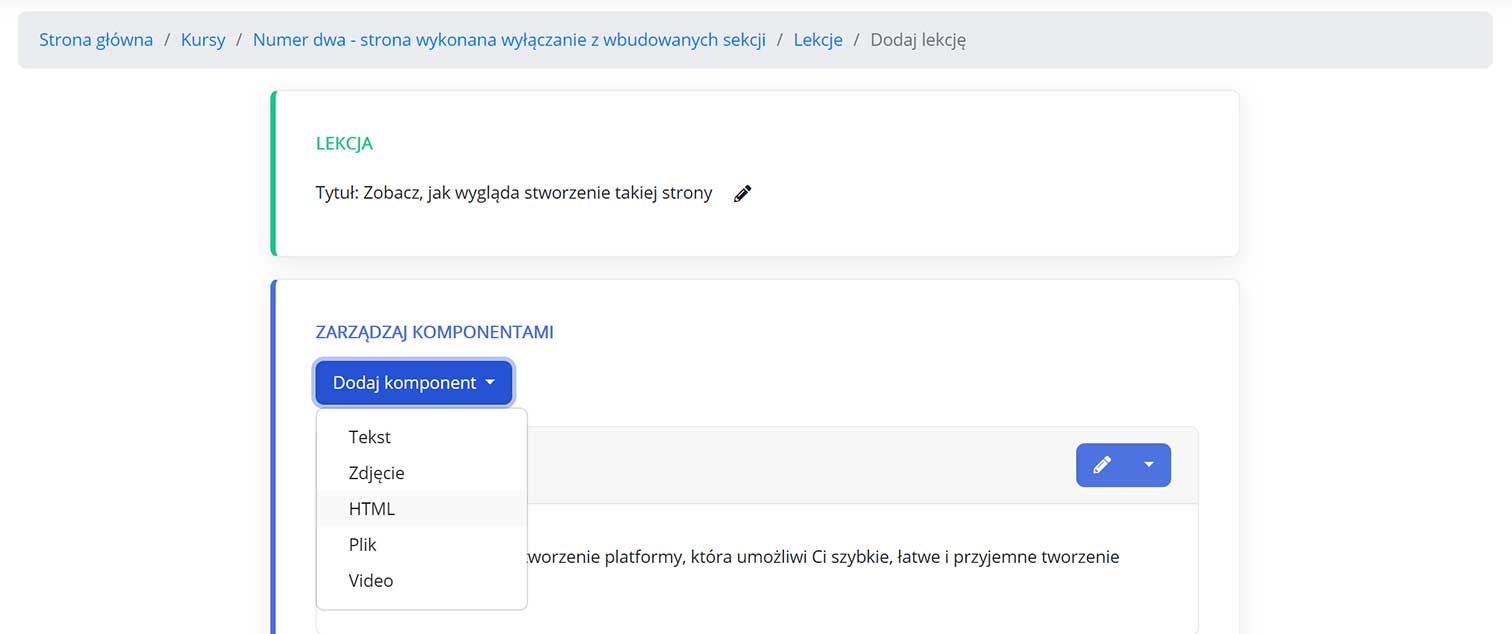Expand the caret dropdown next to the blue pencil
This screenshot has height=634, width=1512.
(x=1149, y=465)
